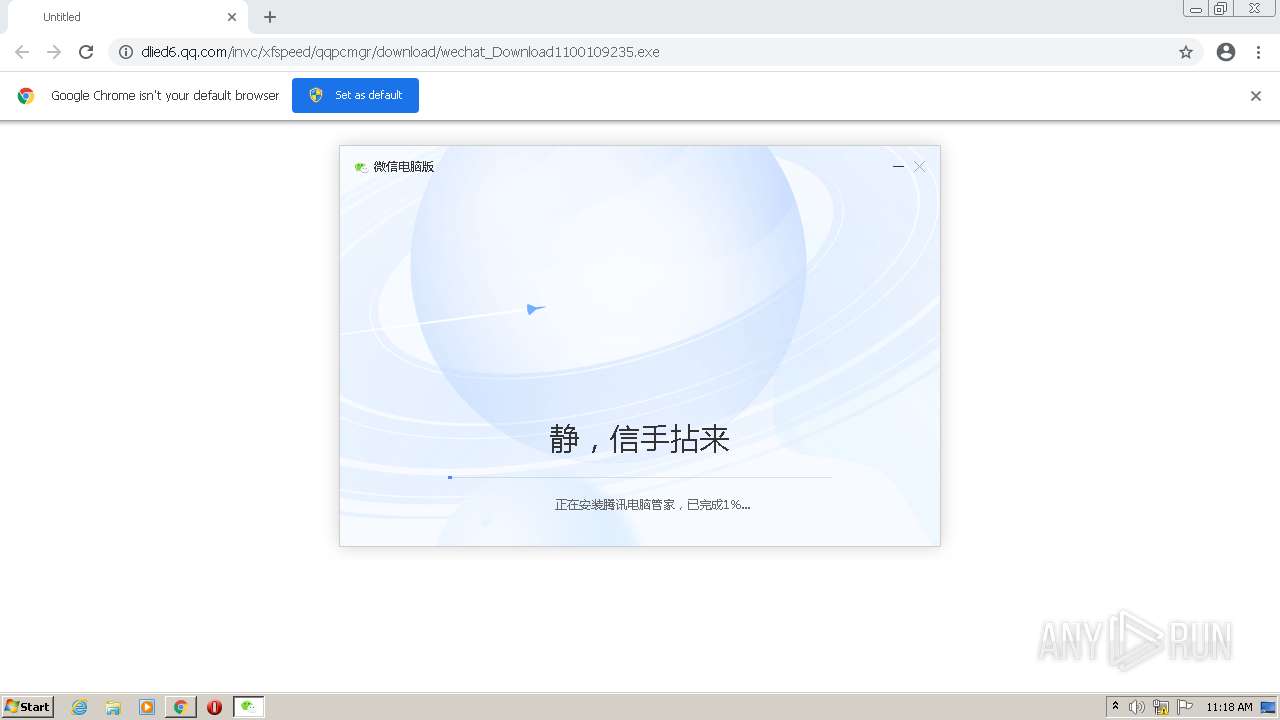Reload the page in Chrome
Viewport: 1280px width, 720px height.
pyautogui.click(x=86, y=52)
